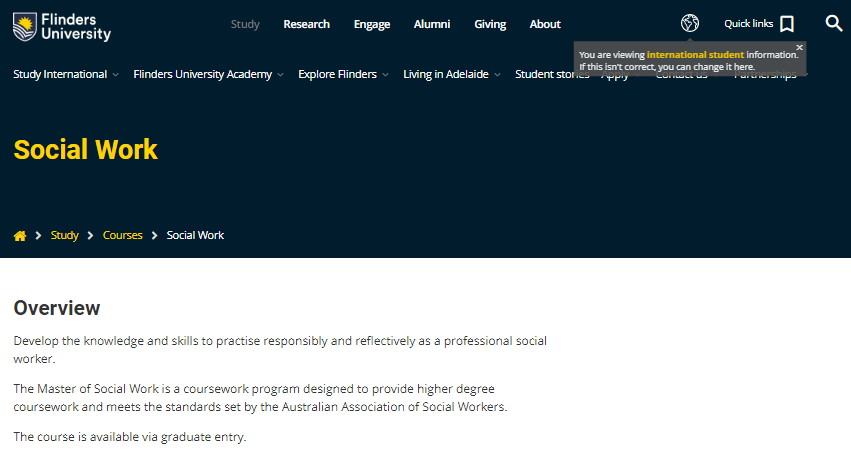Open the About menu item
The image size is (851, 468).
545,24
